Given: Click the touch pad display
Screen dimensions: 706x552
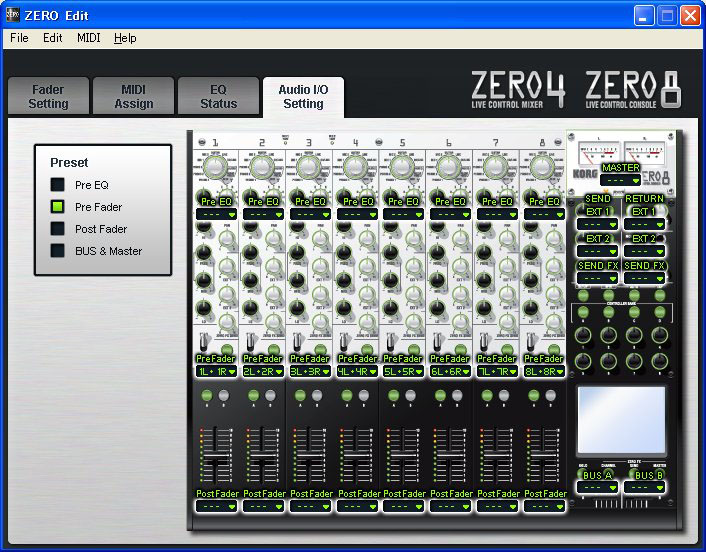Looking at the screenshot, I should tap(621, 419).
